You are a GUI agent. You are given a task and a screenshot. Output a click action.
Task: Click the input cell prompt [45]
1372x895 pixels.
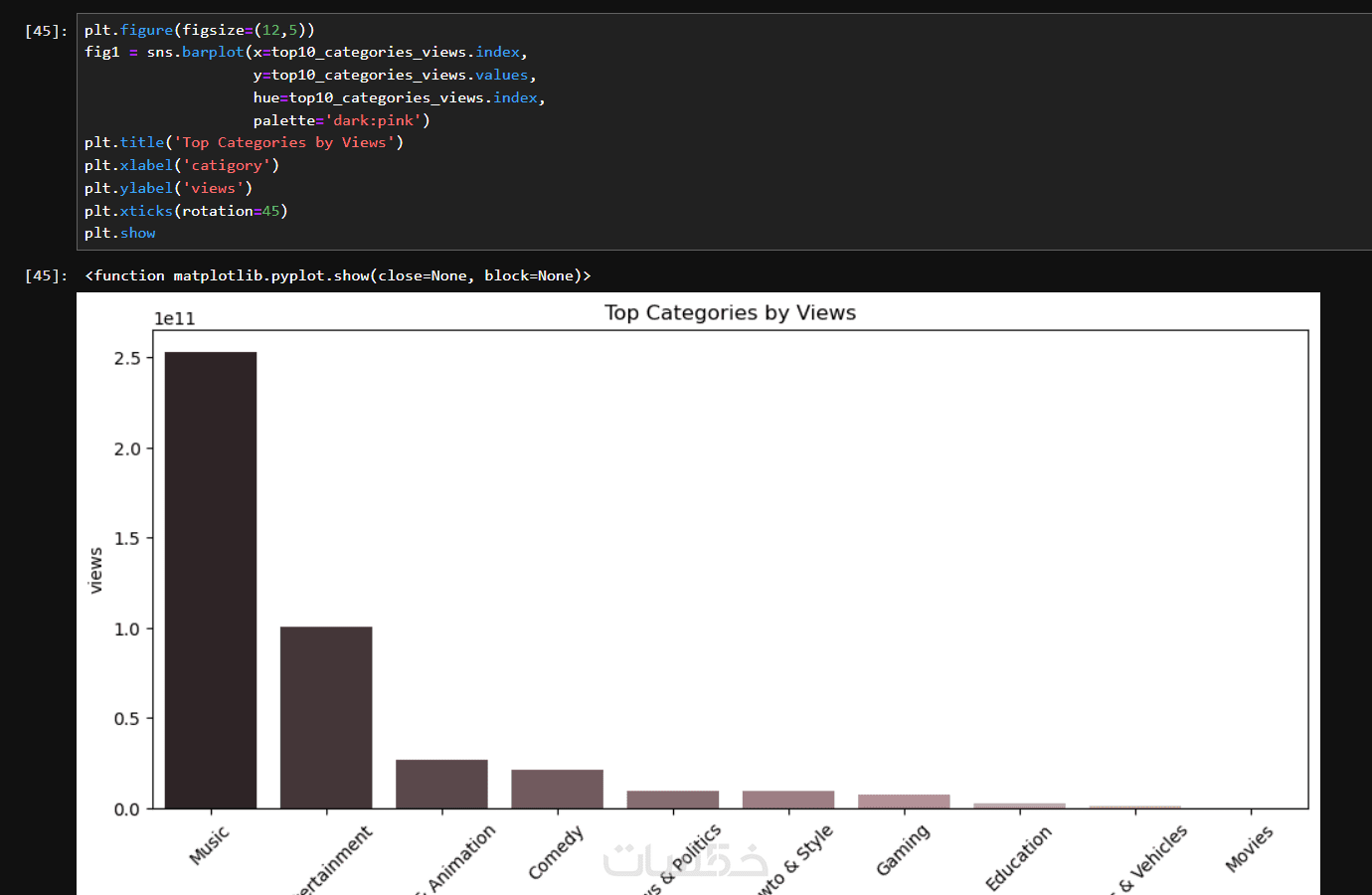click(x=46, y=31)
